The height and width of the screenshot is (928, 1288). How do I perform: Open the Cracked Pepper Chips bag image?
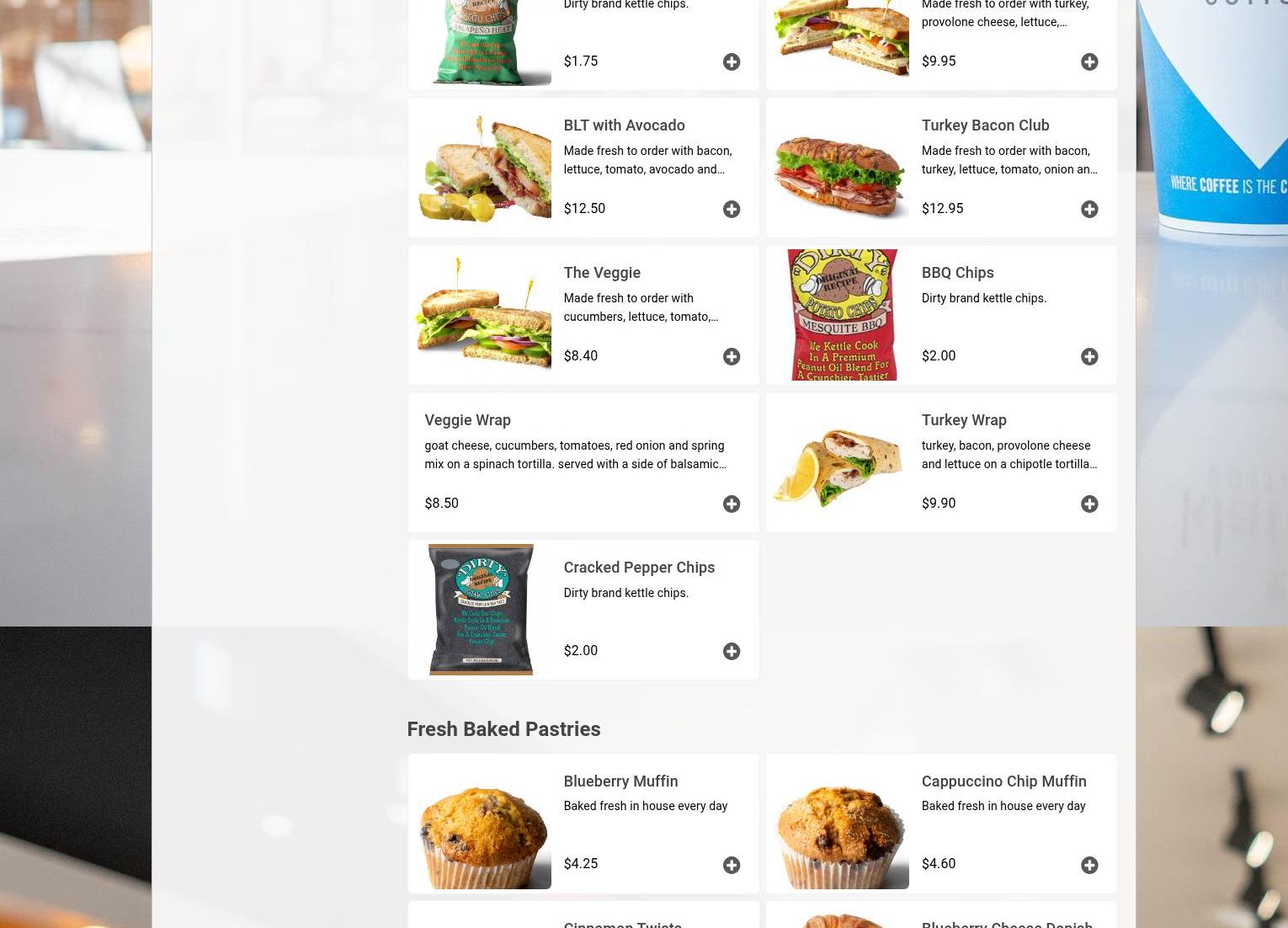tap(482, 610)
